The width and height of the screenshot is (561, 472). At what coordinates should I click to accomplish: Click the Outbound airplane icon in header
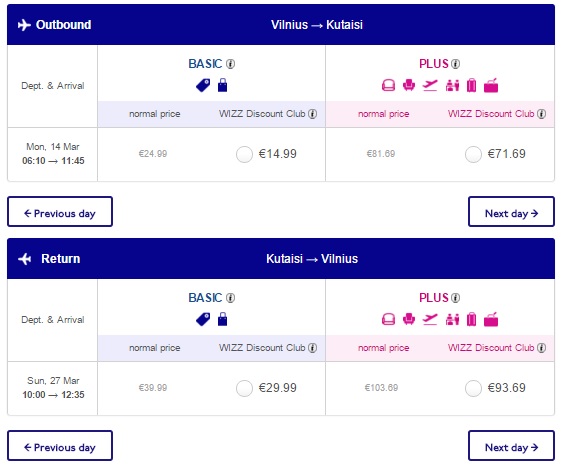24,25
